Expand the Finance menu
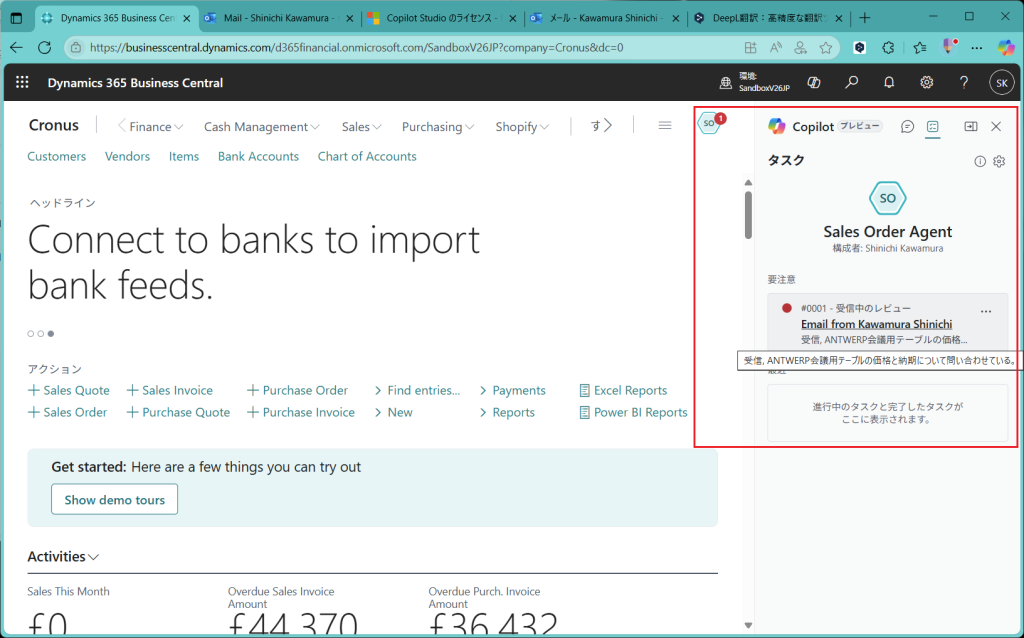Viewport: 1024px width, 638px height. (x=156, y=127)
